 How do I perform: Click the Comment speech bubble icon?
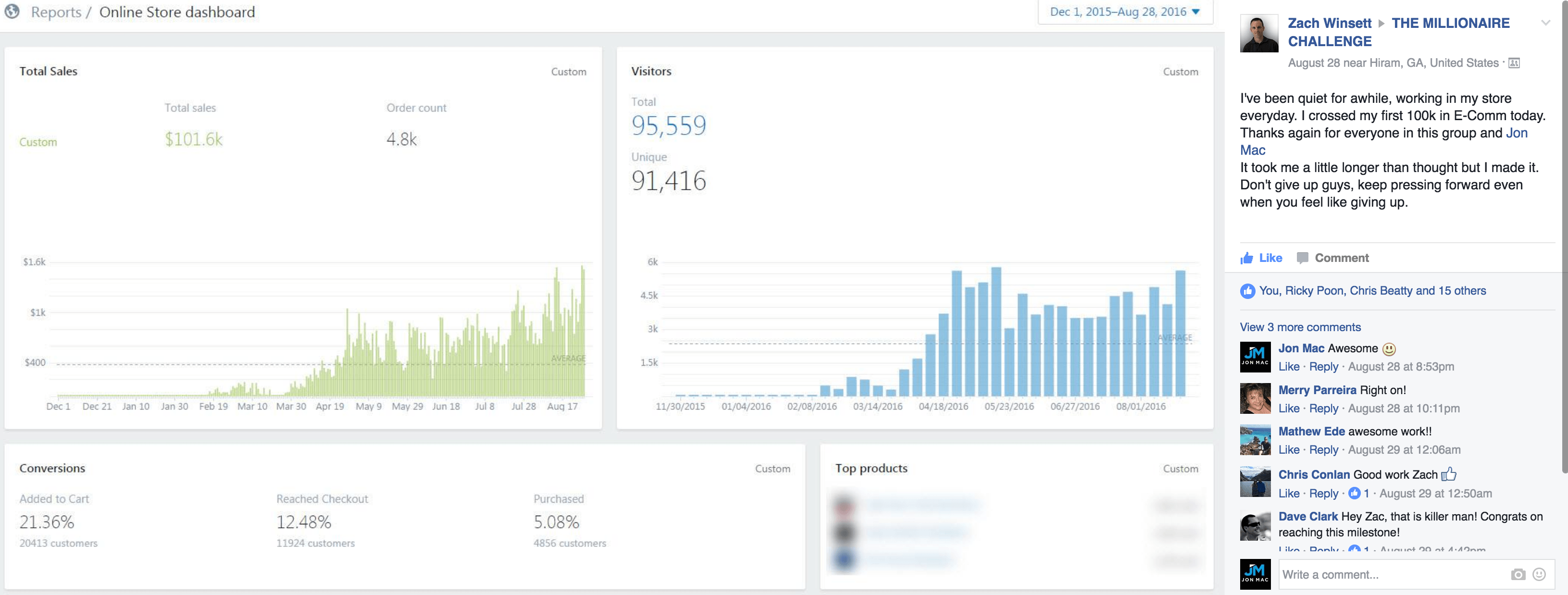click(1302, 258)
